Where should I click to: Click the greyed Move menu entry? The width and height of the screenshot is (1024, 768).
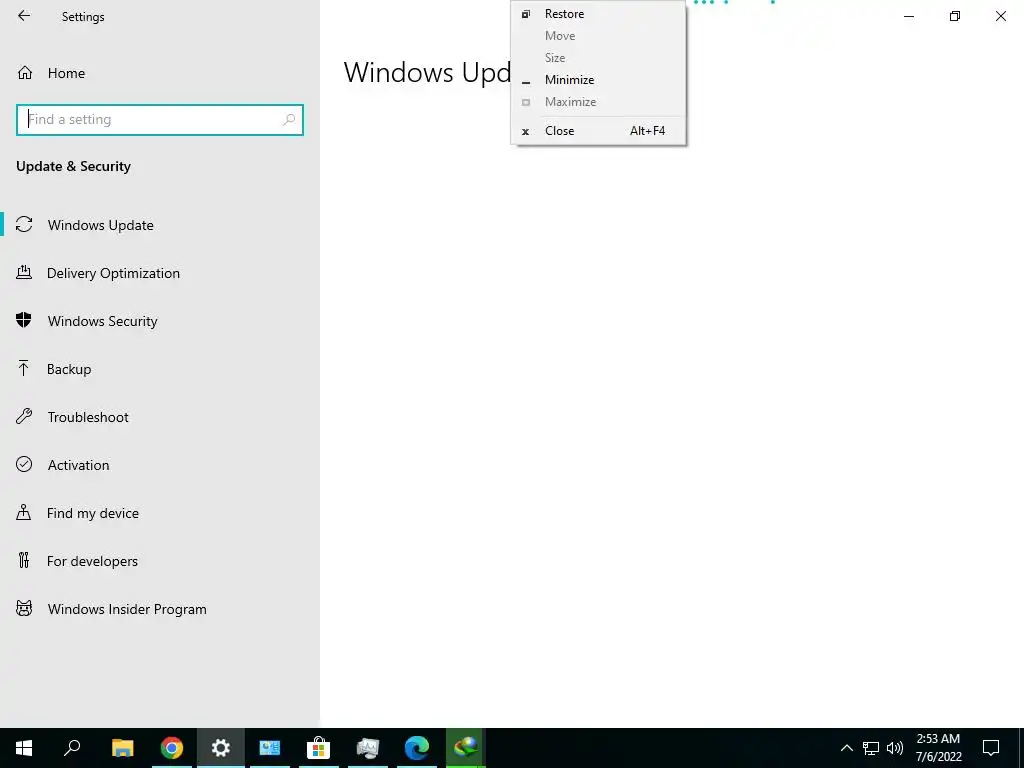(x=598, y=36)
